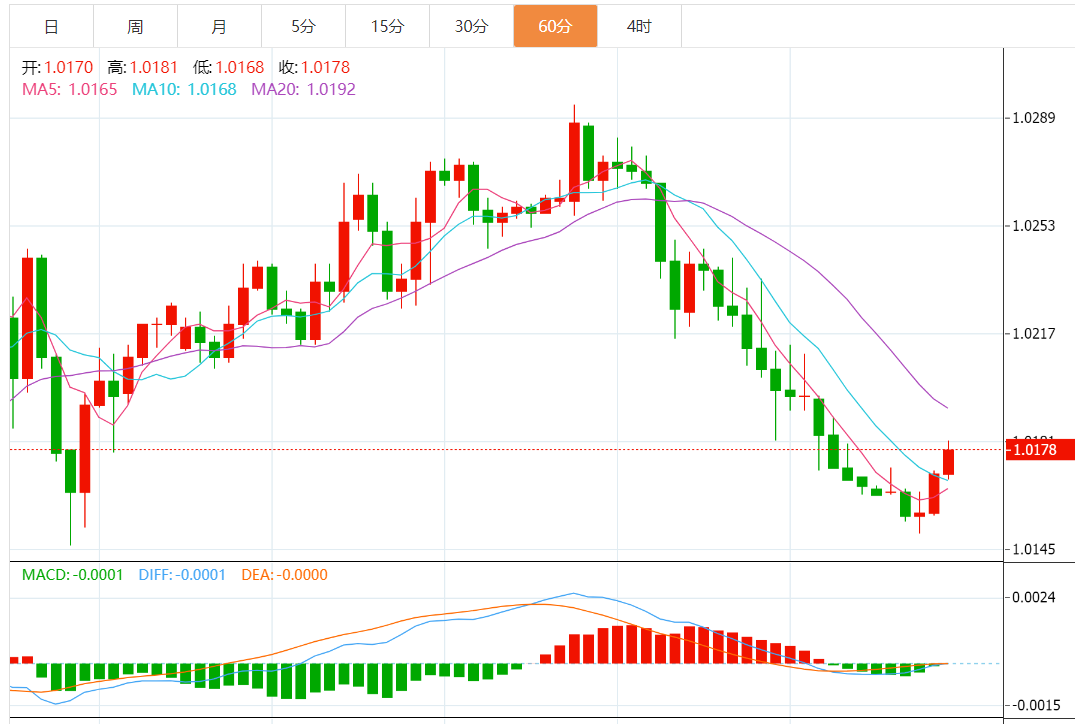Select the 15分 interval tab
Image resolution: width=1075 pixels, height=724 pixels.
click(x=387, y=26)
